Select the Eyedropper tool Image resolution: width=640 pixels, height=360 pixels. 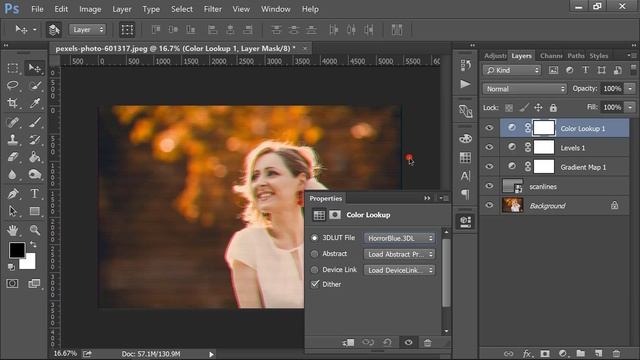coord(35,103)
